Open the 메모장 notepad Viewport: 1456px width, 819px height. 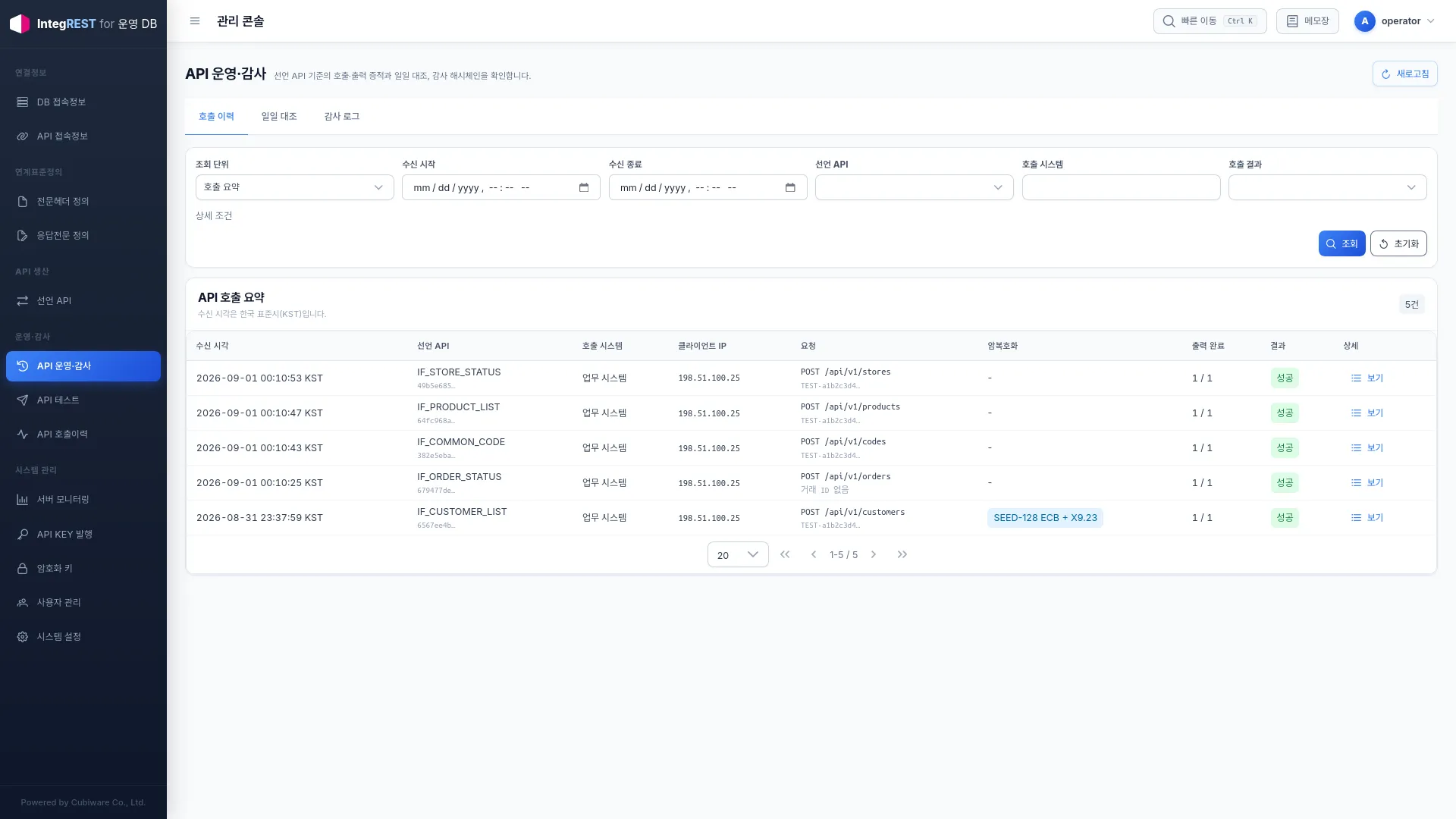click(1307, 21)
